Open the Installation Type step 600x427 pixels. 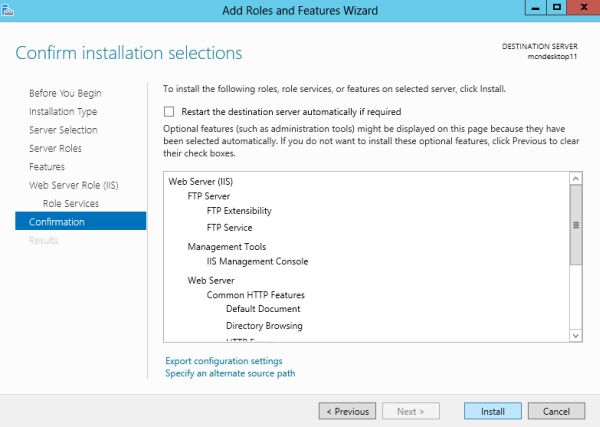click(63, 112)
